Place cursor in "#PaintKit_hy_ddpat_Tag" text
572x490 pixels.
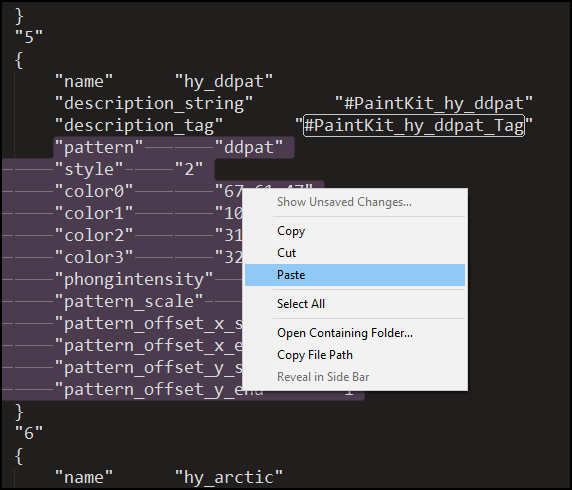click(414, 126)
